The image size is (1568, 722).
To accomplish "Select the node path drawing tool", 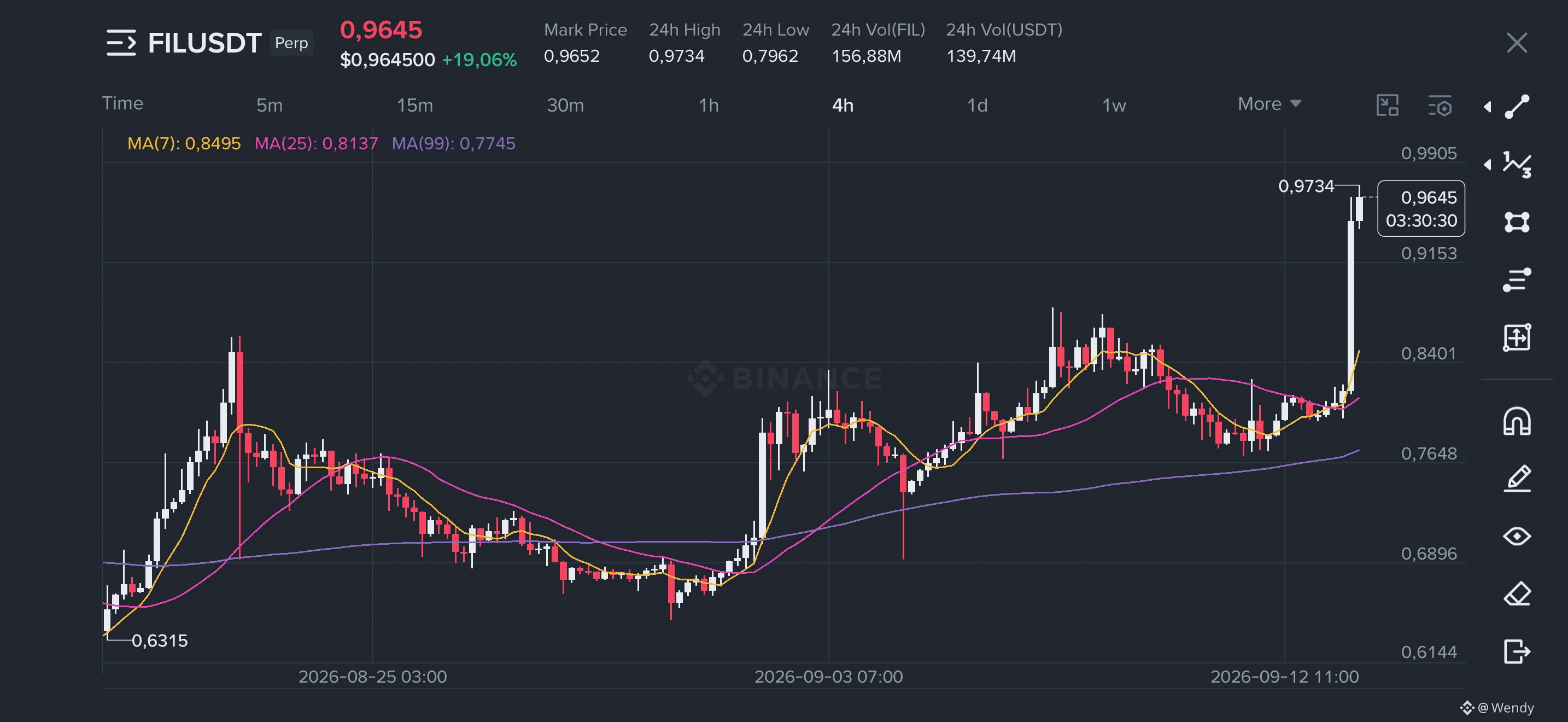I will 1517,222.
